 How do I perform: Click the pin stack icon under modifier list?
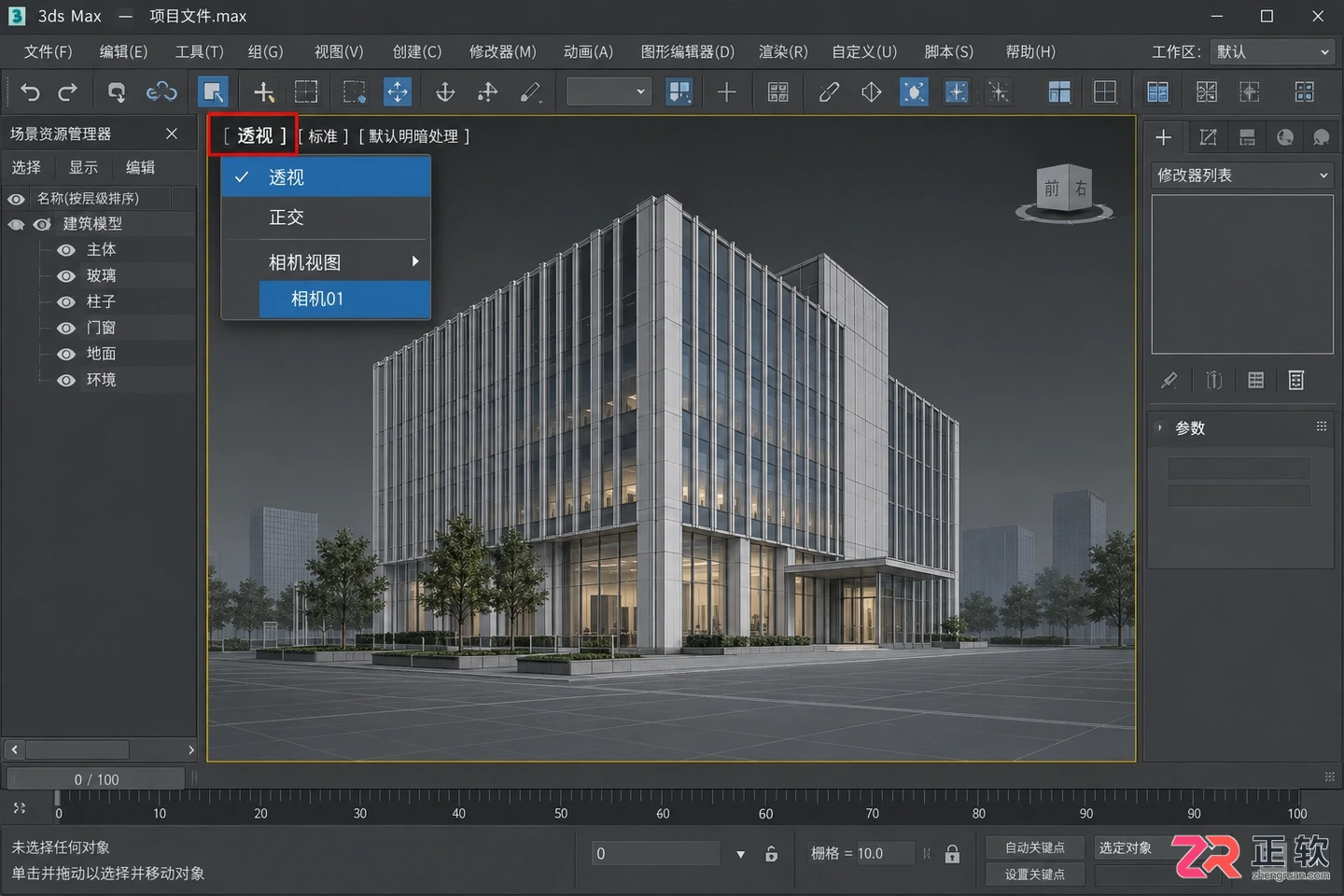tap(1169, 380)
